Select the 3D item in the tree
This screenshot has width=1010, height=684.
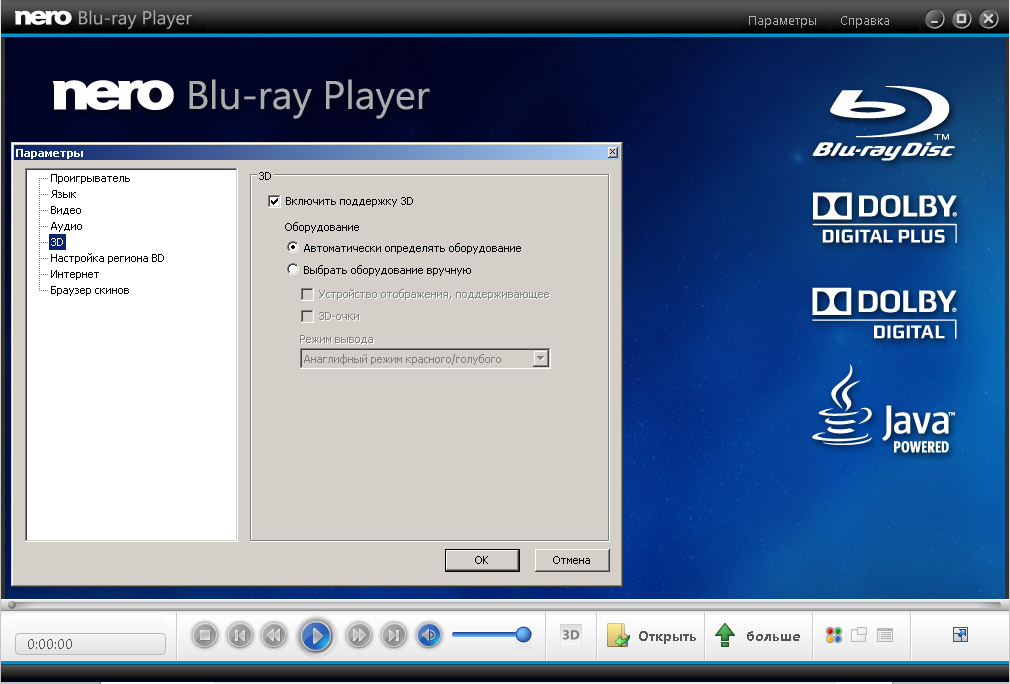point(57,242)
